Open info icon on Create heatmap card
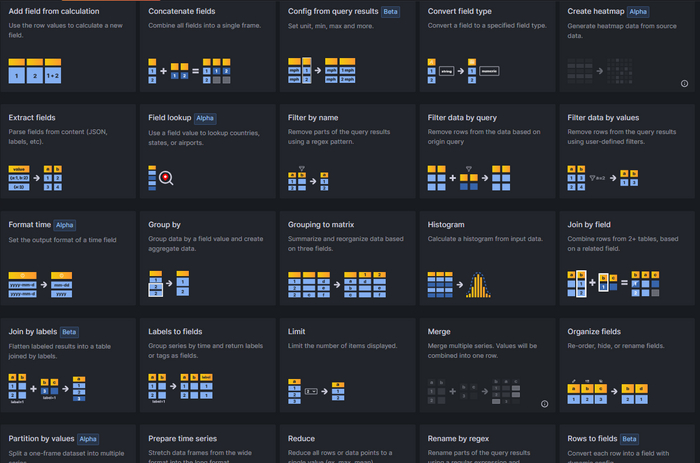700x463 pixels. click(x=684, y=83)
